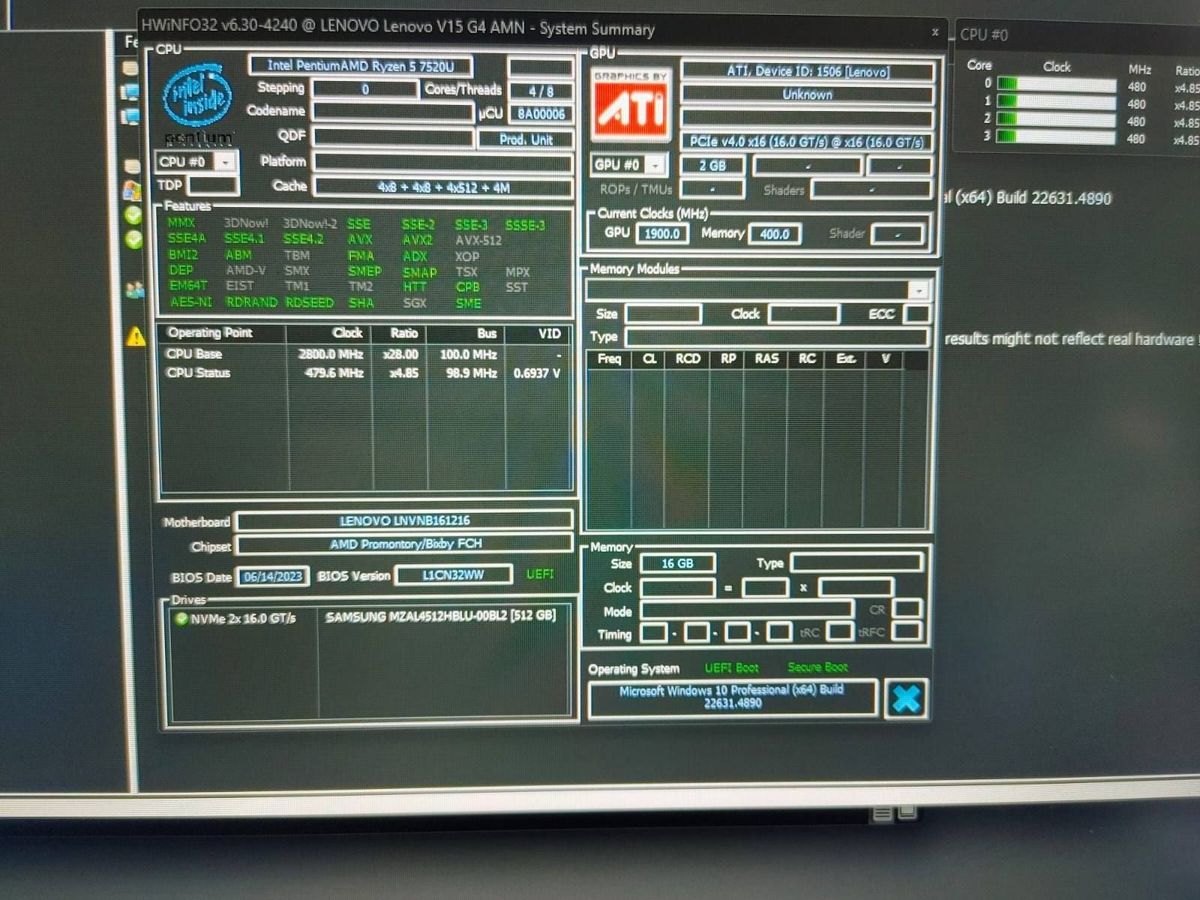This screenshot has width=1200, height=900.
Task: Click the green NVMe drive status icon
Action: 181,618
